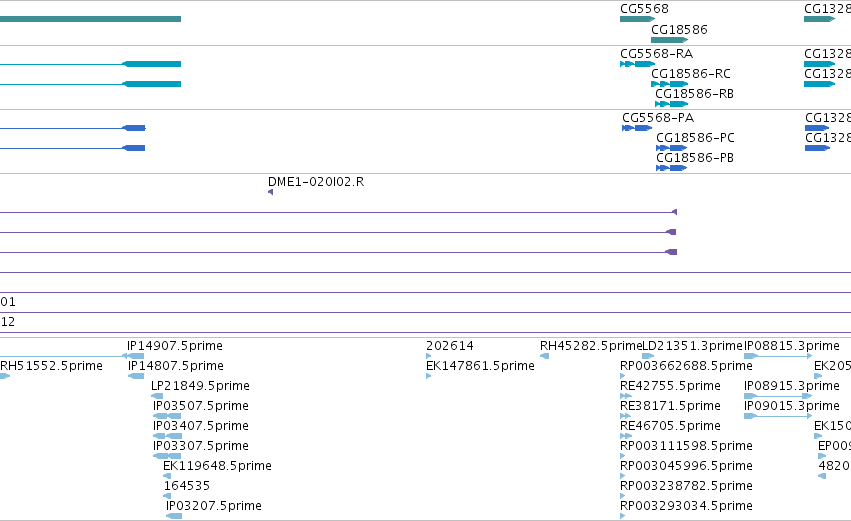This screenshot has width=851, height=521.
Task: Select the RE46705.5prime label
Action: [670, 426]
